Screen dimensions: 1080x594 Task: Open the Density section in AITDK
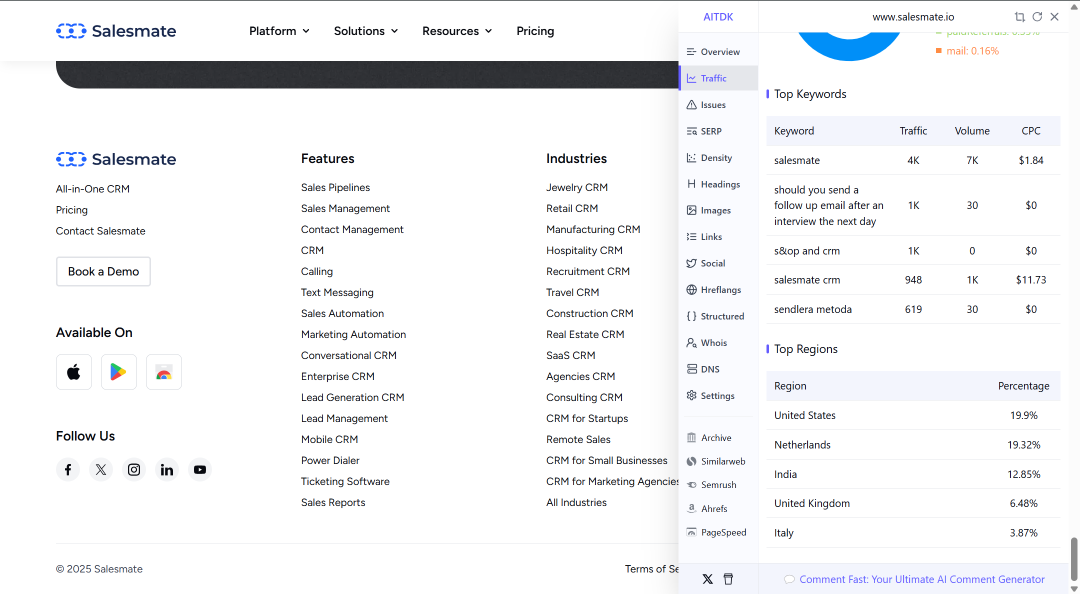tap(718, 158)
